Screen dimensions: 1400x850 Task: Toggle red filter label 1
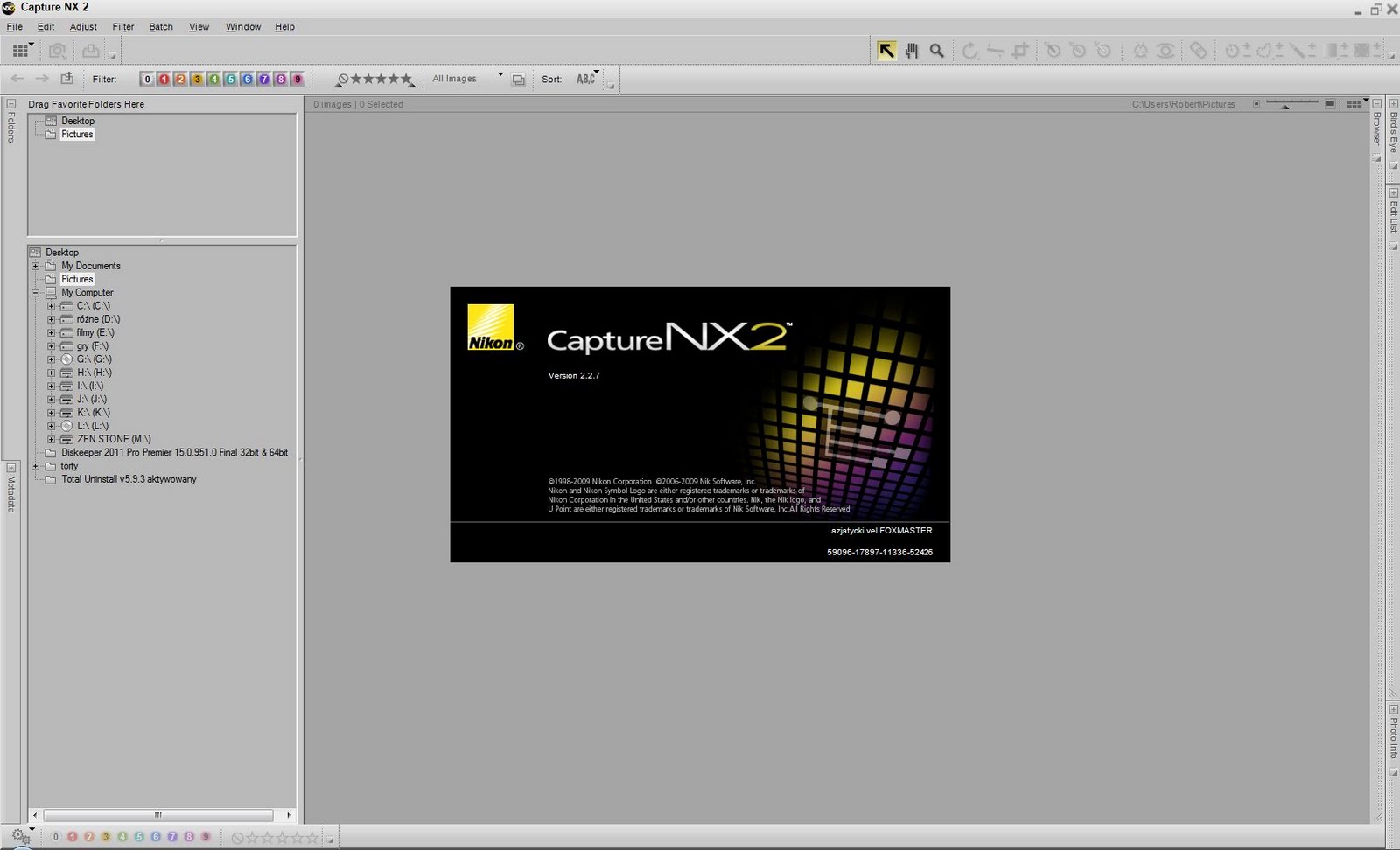pyautogui.click(x=164, y=79)
